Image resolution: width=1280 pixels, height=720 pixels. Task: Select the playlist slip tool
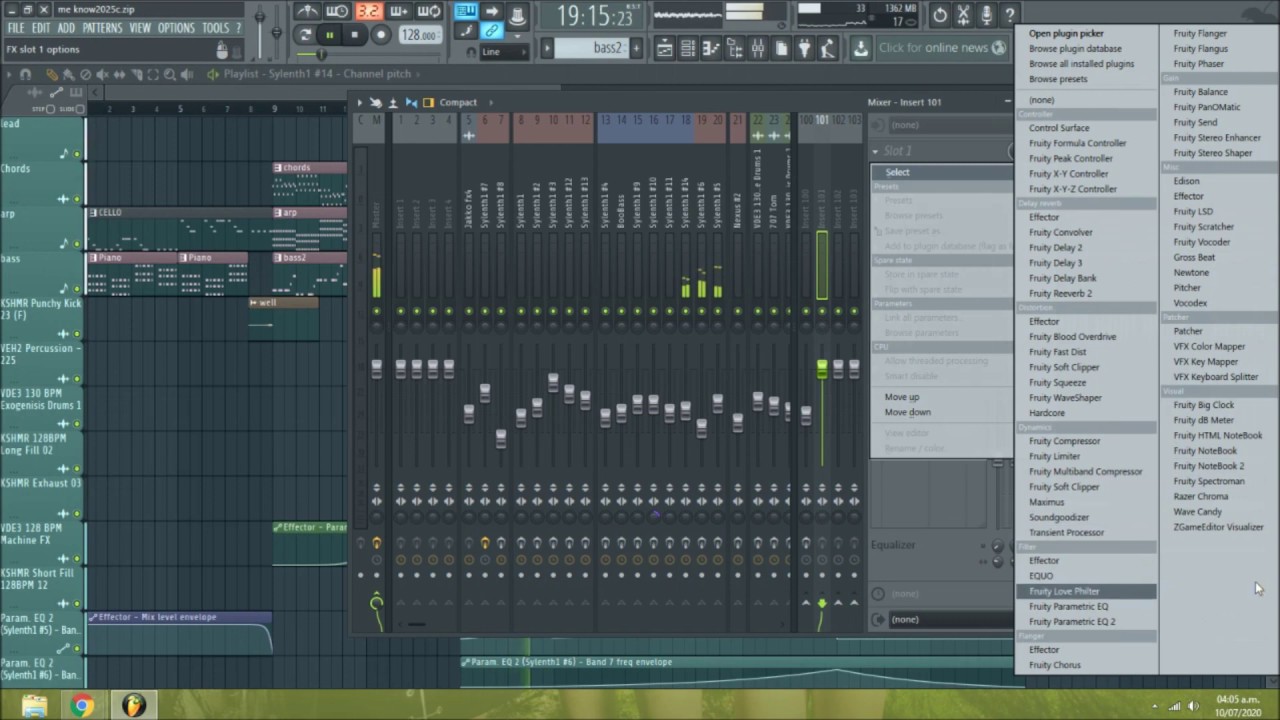(120, 74)
